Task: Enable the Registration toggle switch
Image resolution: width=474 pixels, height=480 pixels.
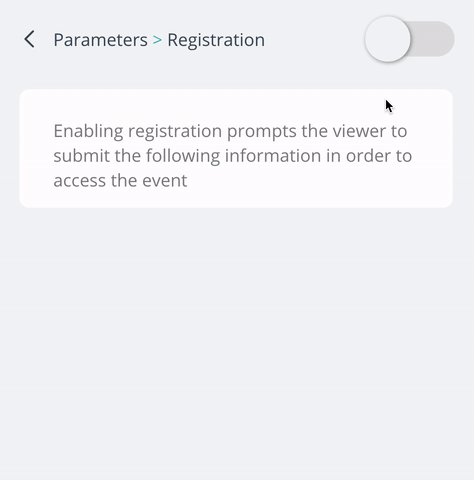Action: tap(409, 39)
